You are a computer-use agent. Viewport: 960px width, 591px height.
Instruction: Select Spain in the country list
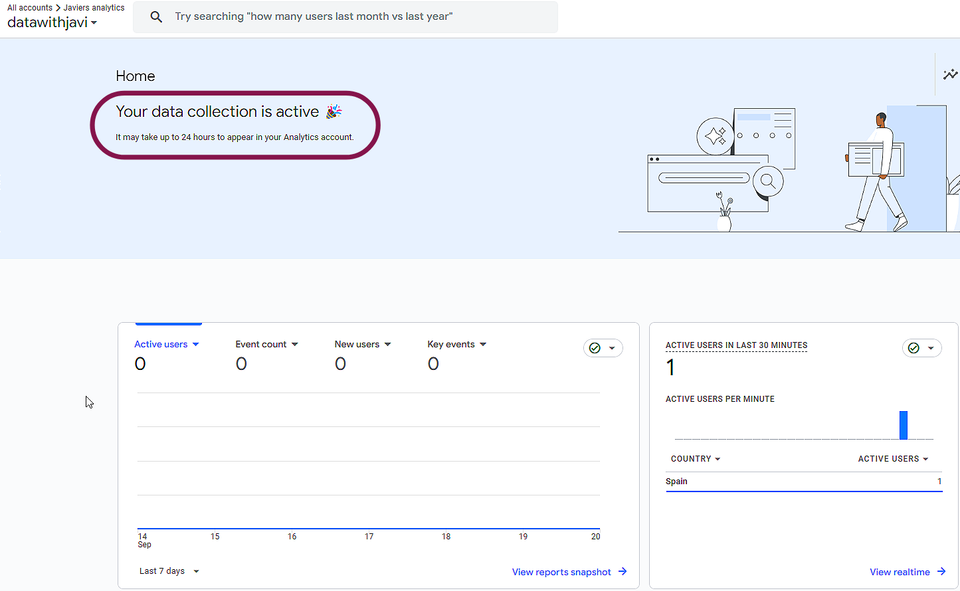[x=676, y=481]
